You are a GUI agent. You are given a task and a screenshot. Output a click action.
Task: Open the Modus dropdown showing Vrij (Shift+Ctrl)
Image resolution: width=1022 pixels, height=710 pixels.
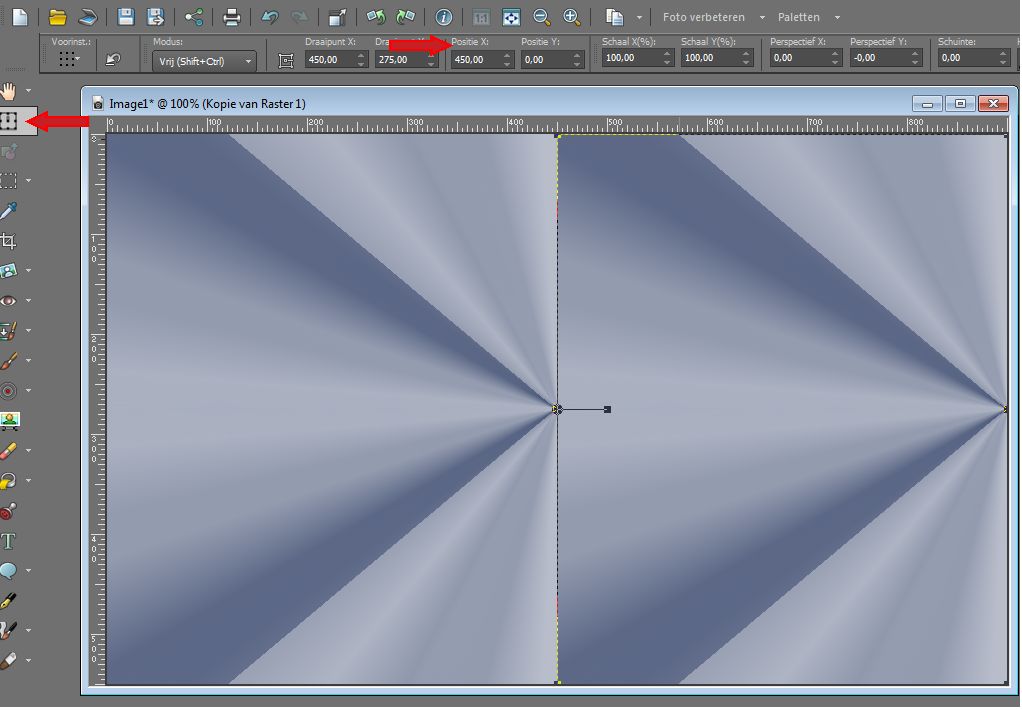click(x=204, y=61)
